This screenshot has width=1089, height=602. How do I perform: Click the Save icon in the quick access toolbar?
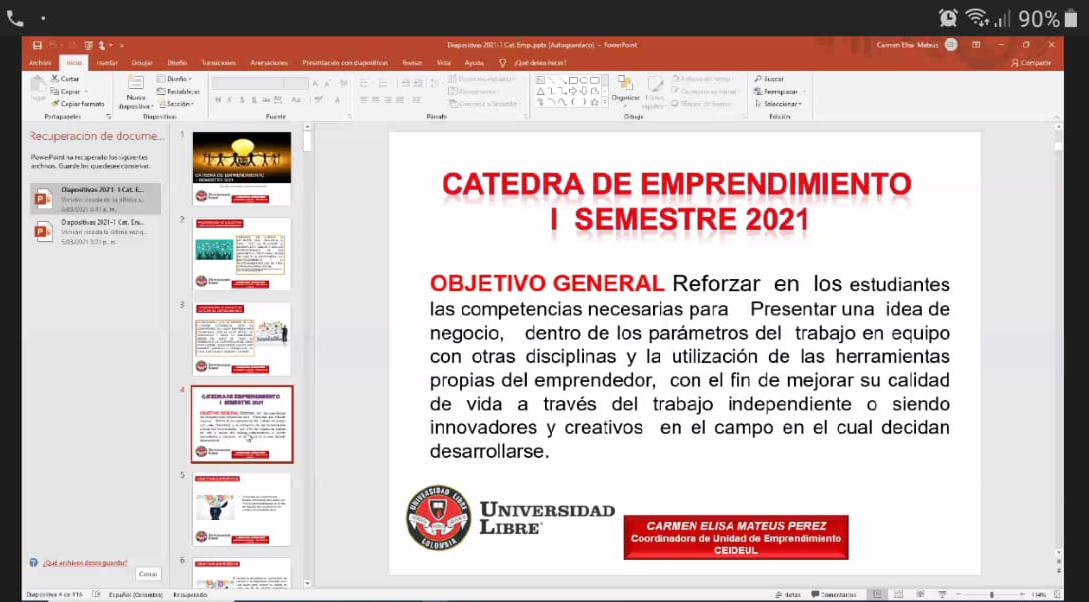(x=37, y=45)
